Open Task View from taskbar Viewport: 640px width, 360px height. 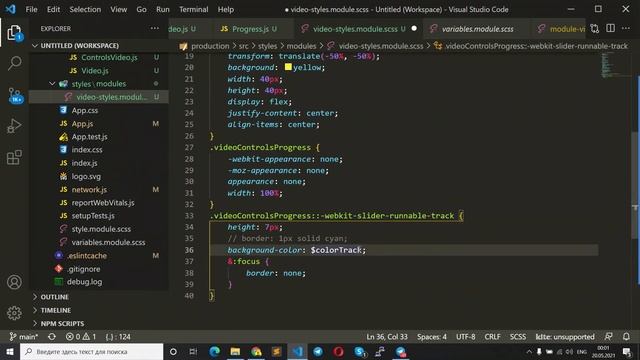click(x=193, y=351)
